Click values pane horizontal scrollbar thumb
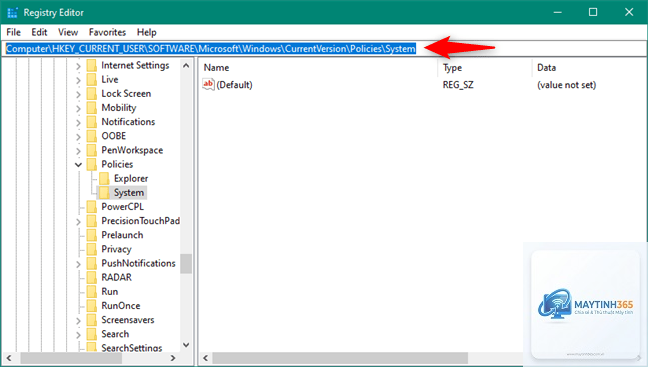 coord(340,358)
